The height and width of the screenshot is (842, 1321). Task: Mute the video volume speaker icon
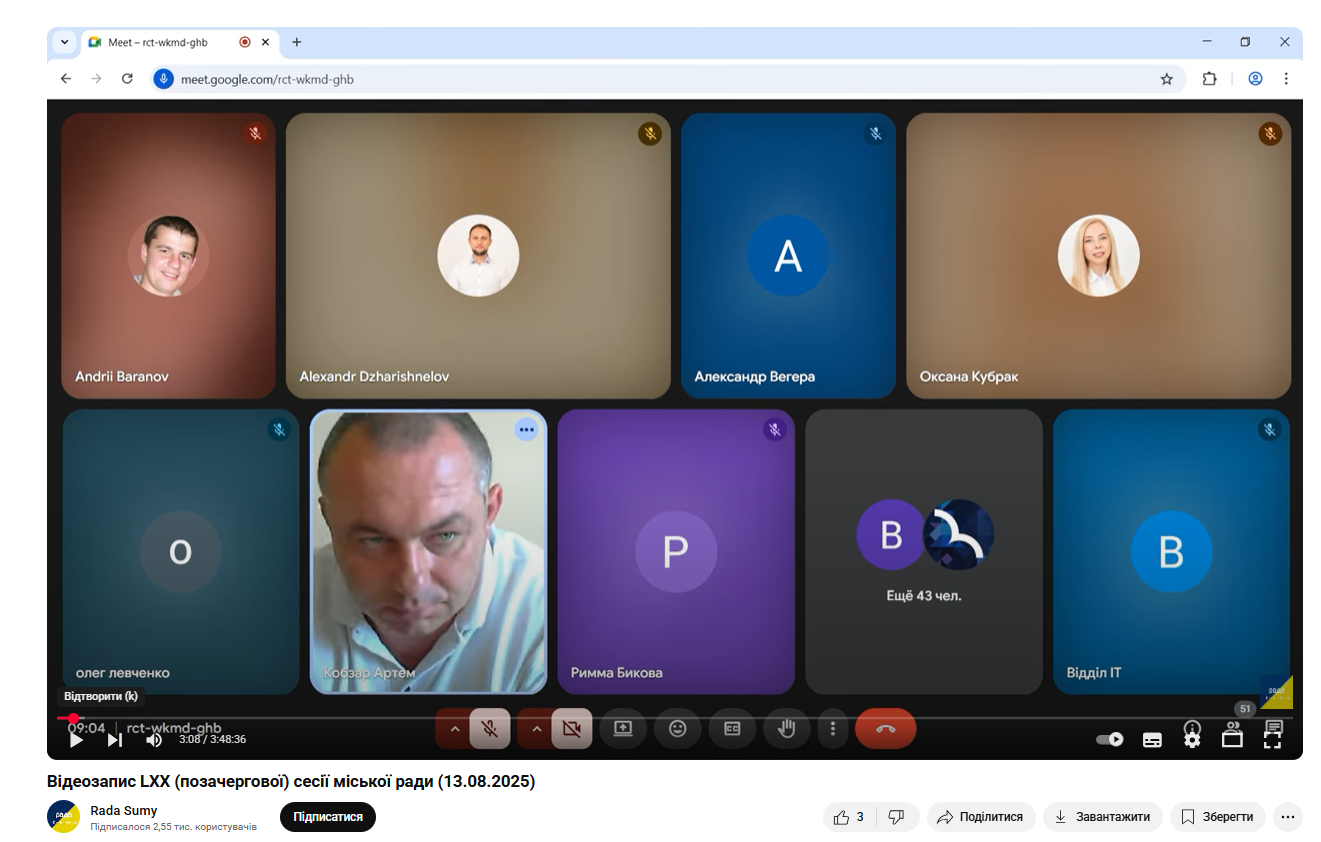pyautogui.click(x=154, y=740)
